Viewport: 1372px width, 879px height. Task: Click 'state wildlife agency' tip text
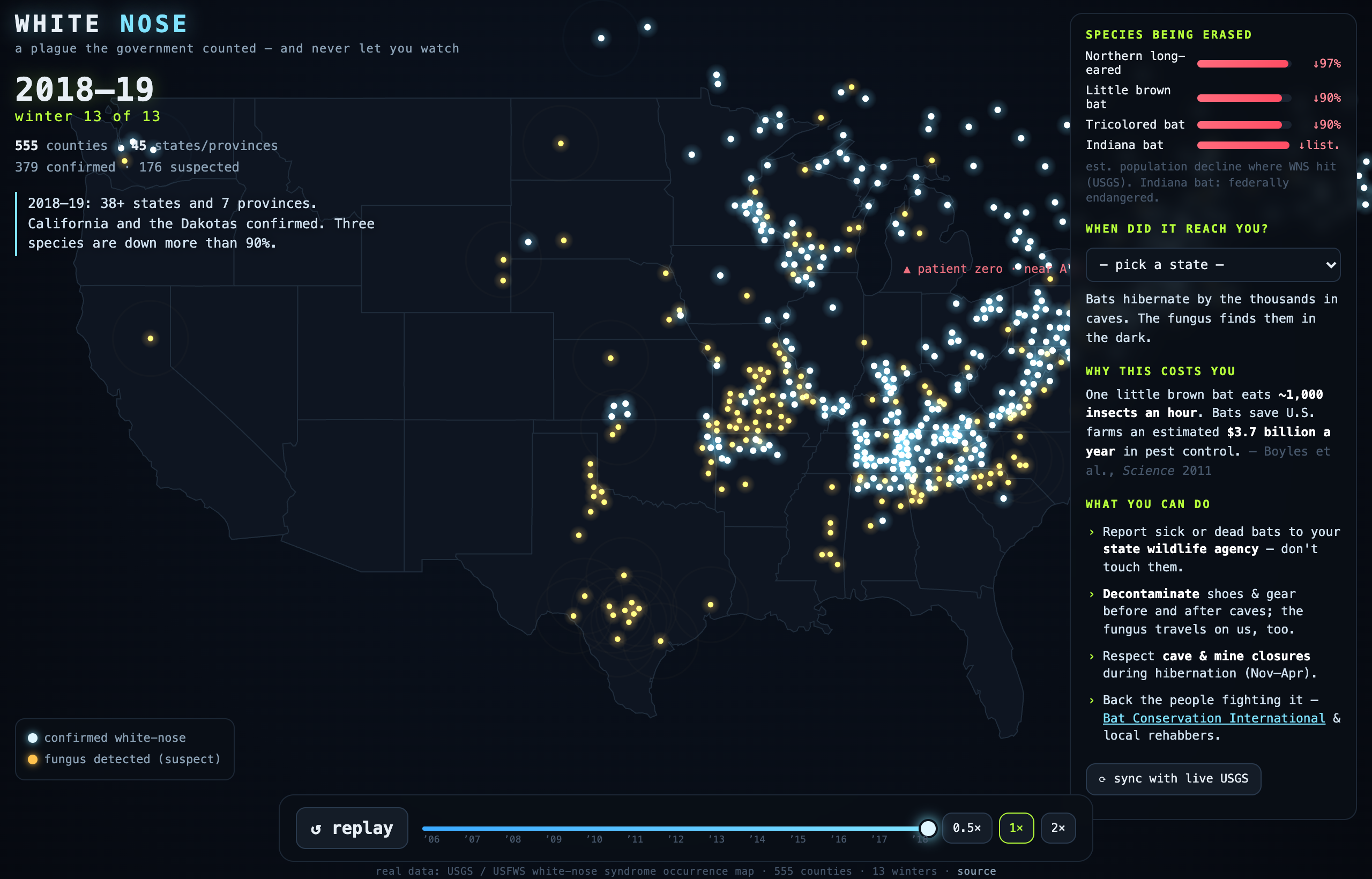click(1180, 549)
